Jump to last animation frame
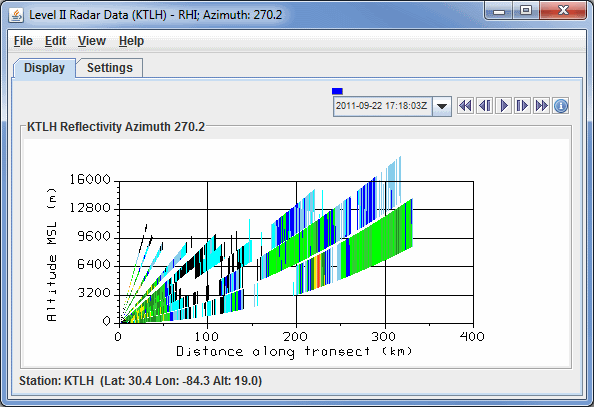The width and height of the screenshot is (594, 407). [x=541, y=105]
